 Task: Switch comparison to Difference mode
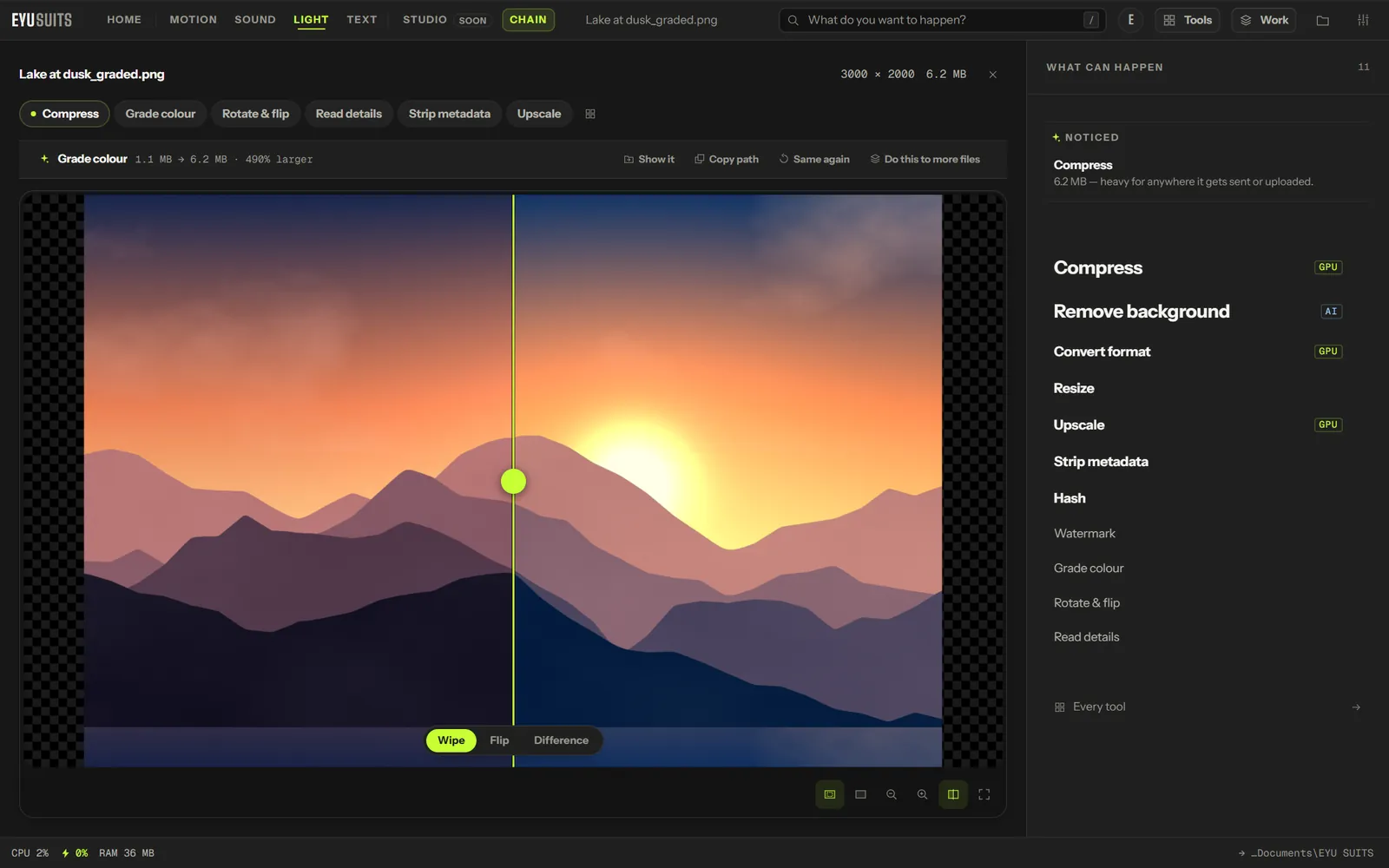[561, 740]
